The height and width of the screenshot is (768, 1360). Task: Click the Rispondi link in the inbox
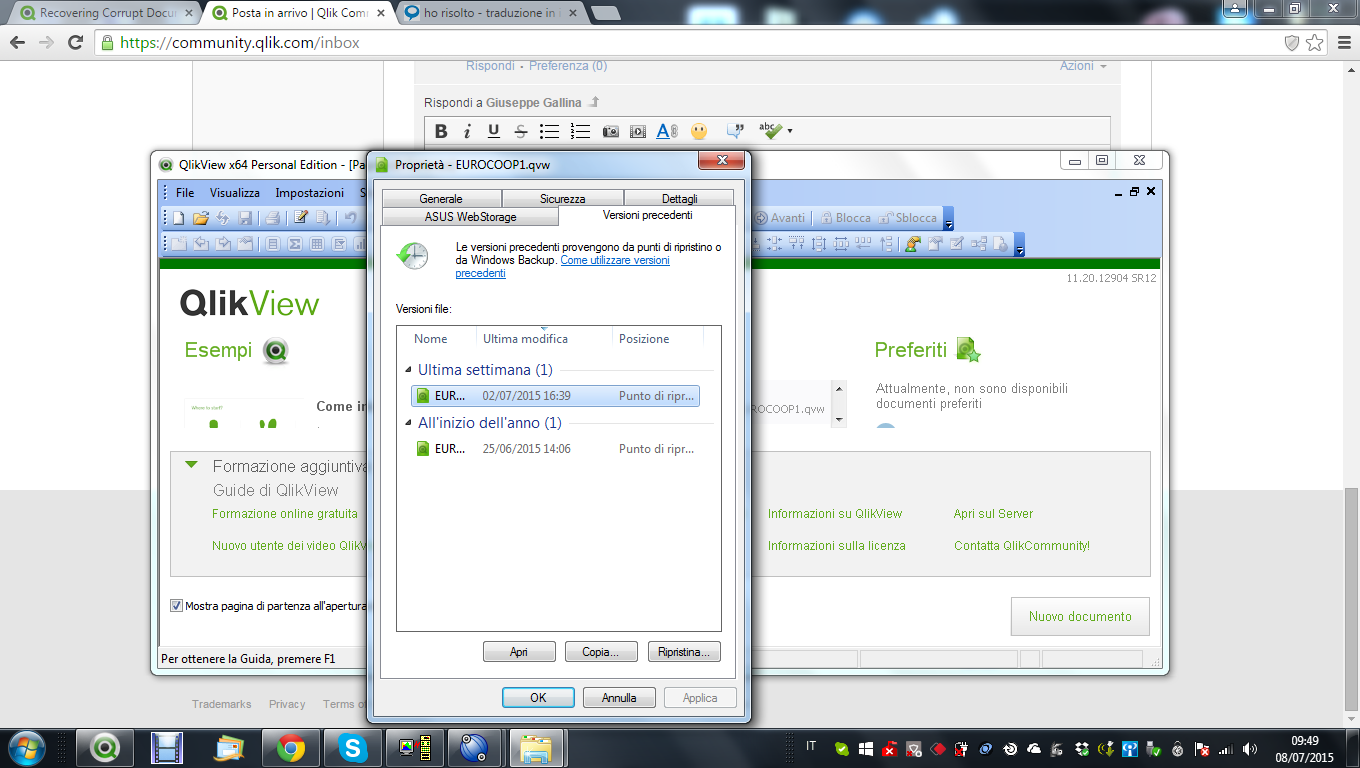pyautogui.click(x=490, y=66)
